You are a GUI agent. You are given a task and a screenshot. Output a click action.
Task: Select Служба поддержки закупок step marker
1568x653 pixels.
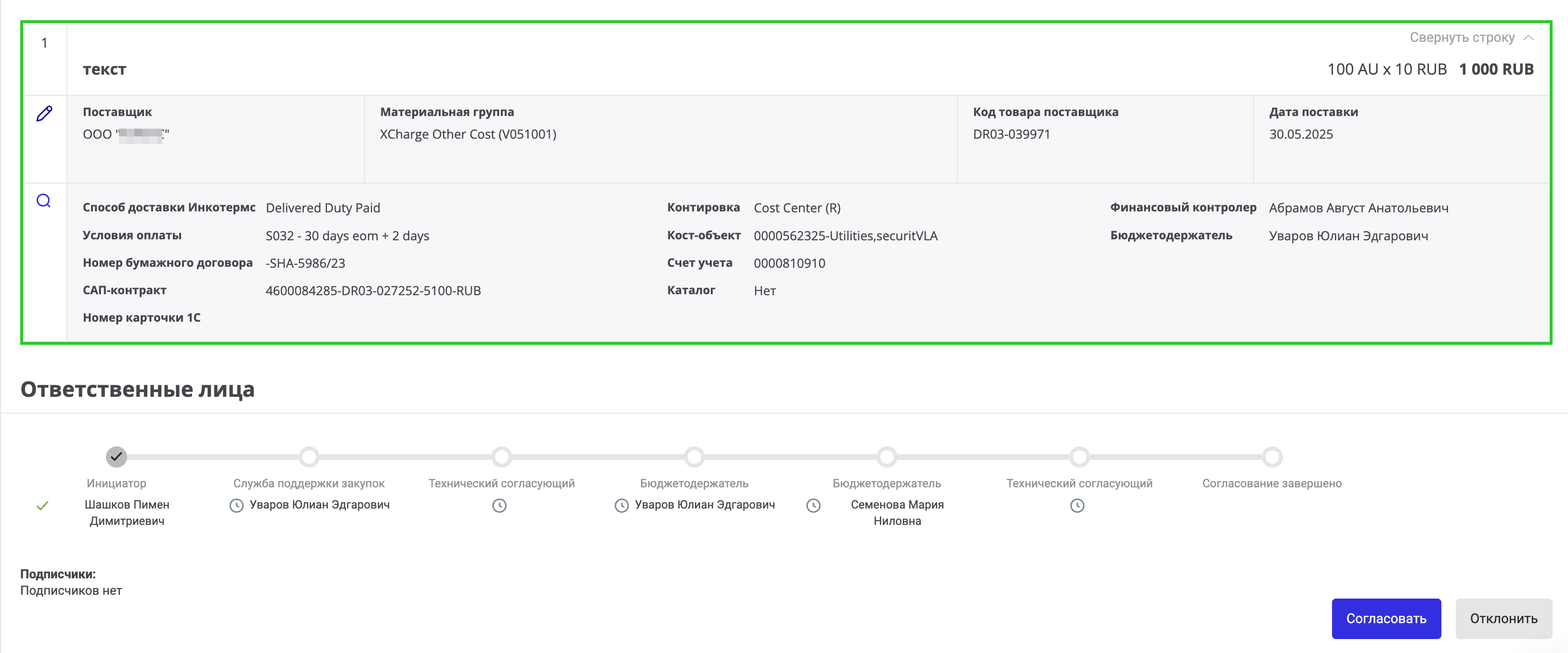309,457
